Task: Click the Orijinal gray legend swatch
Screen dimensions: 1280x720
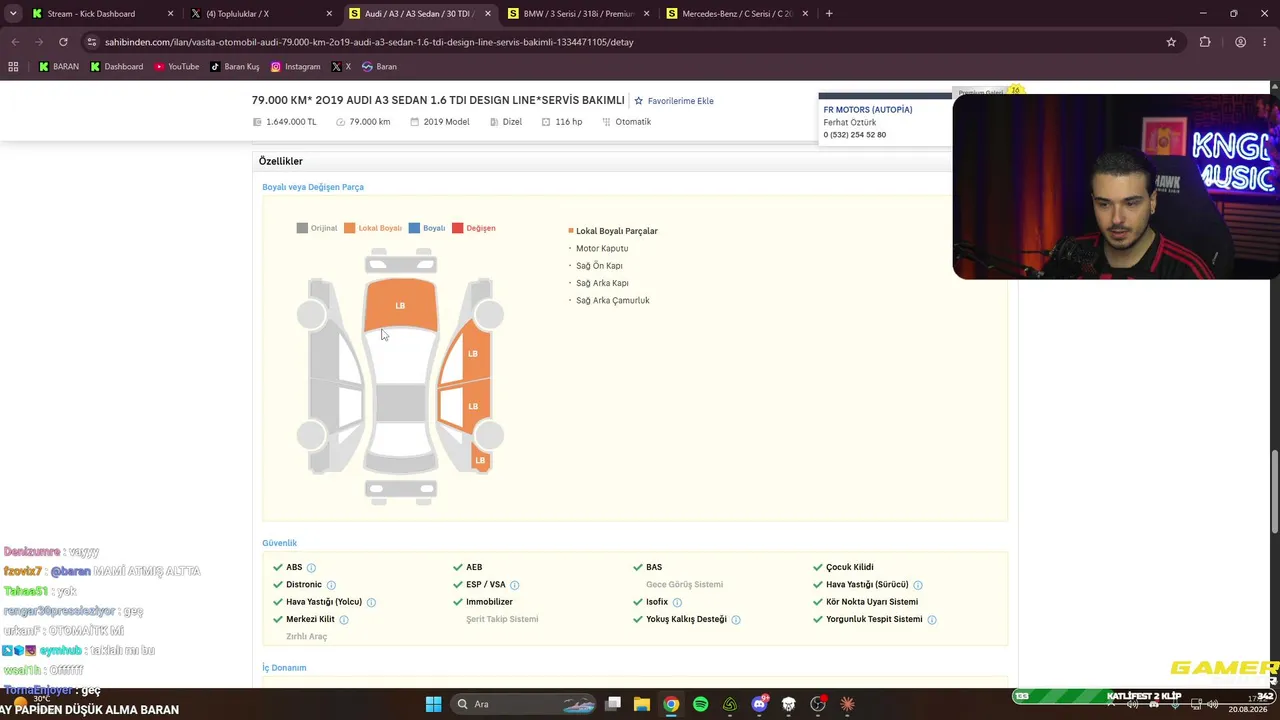Action: pos(302,228)
